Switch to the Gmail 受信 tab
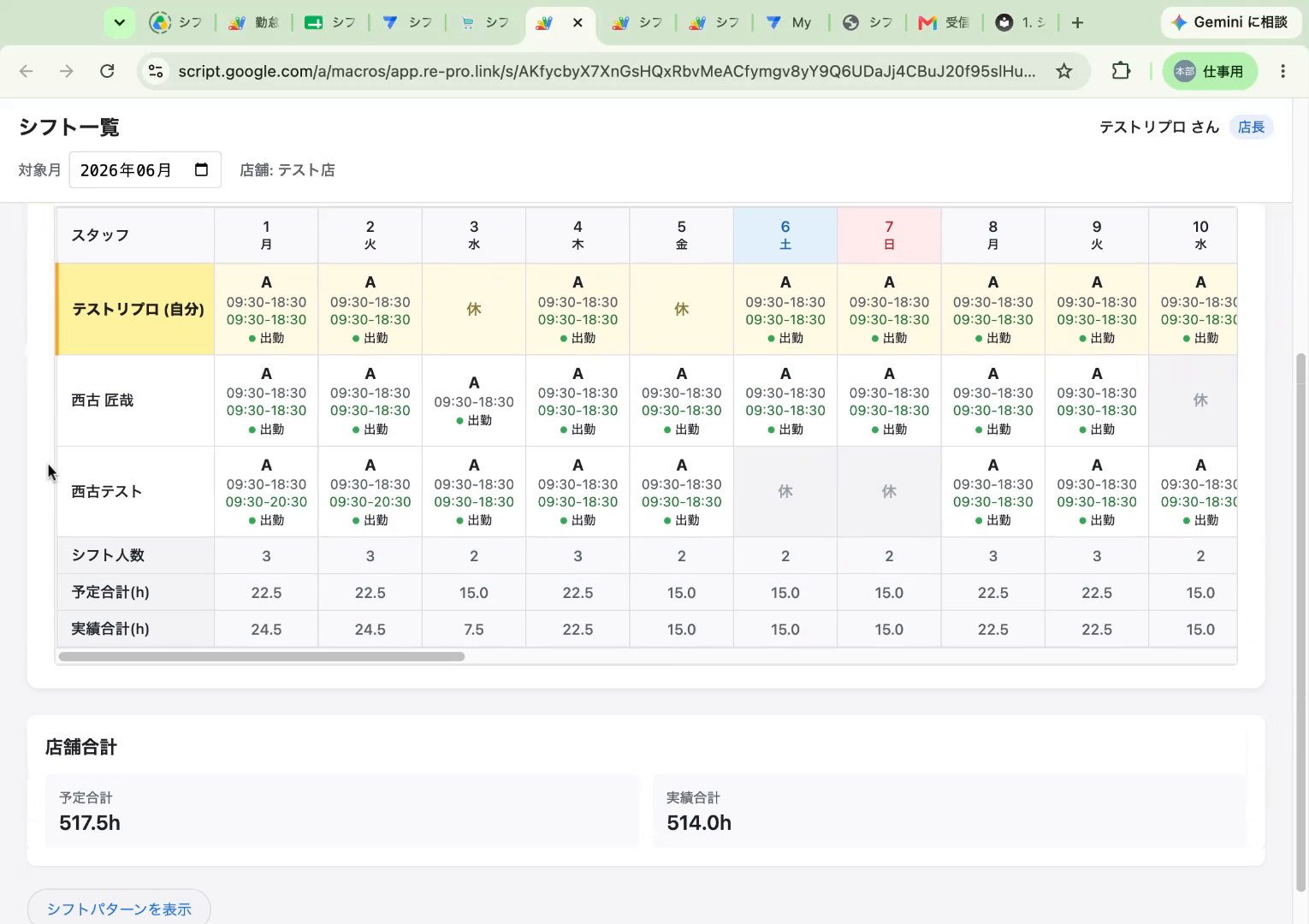1309x924 pixels. click(944, 23)
